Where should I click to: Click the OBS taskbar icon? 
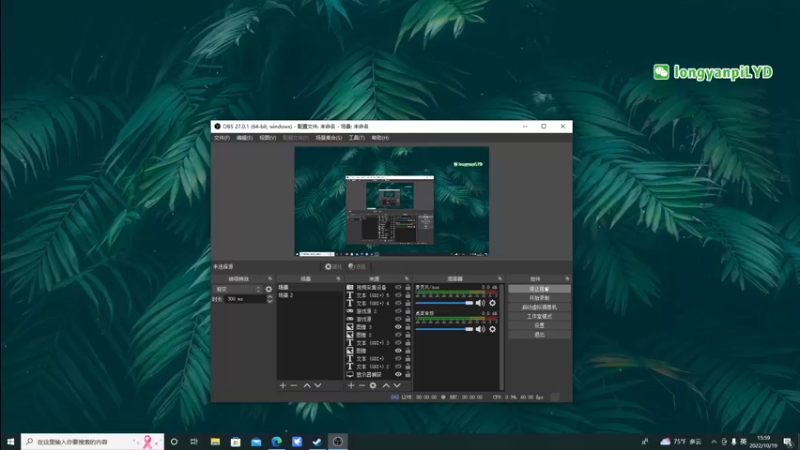coord(338,442)
